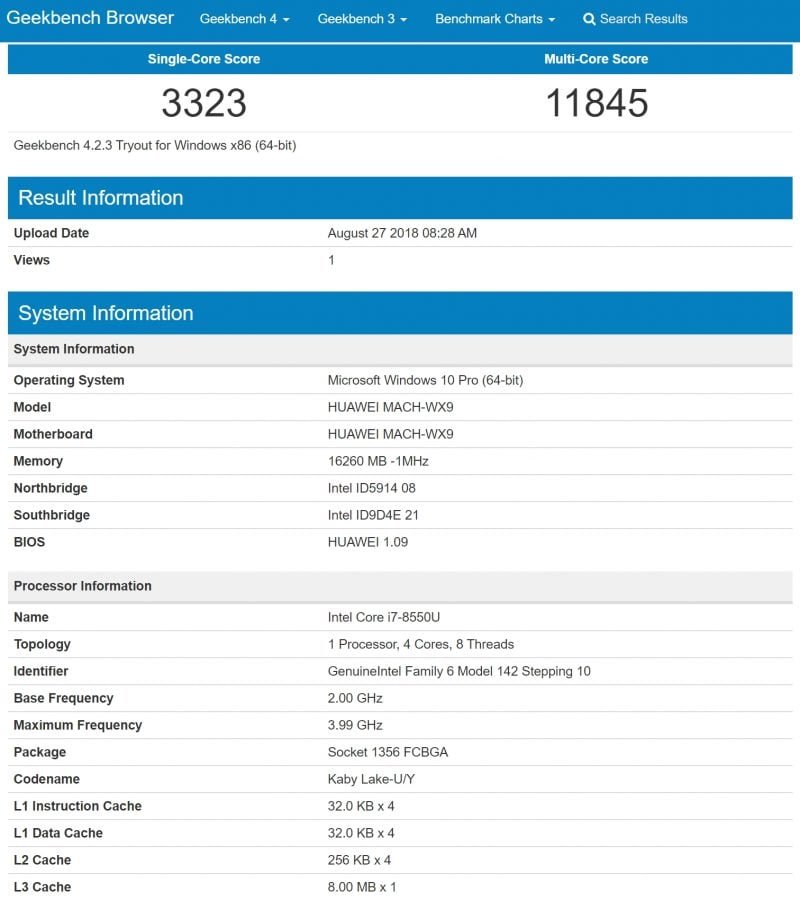Image resolution: width=800 pixels, height=900 pixels.
Task: Open the Geekbench 4 dropdown menu
Action: coord(244,19)
